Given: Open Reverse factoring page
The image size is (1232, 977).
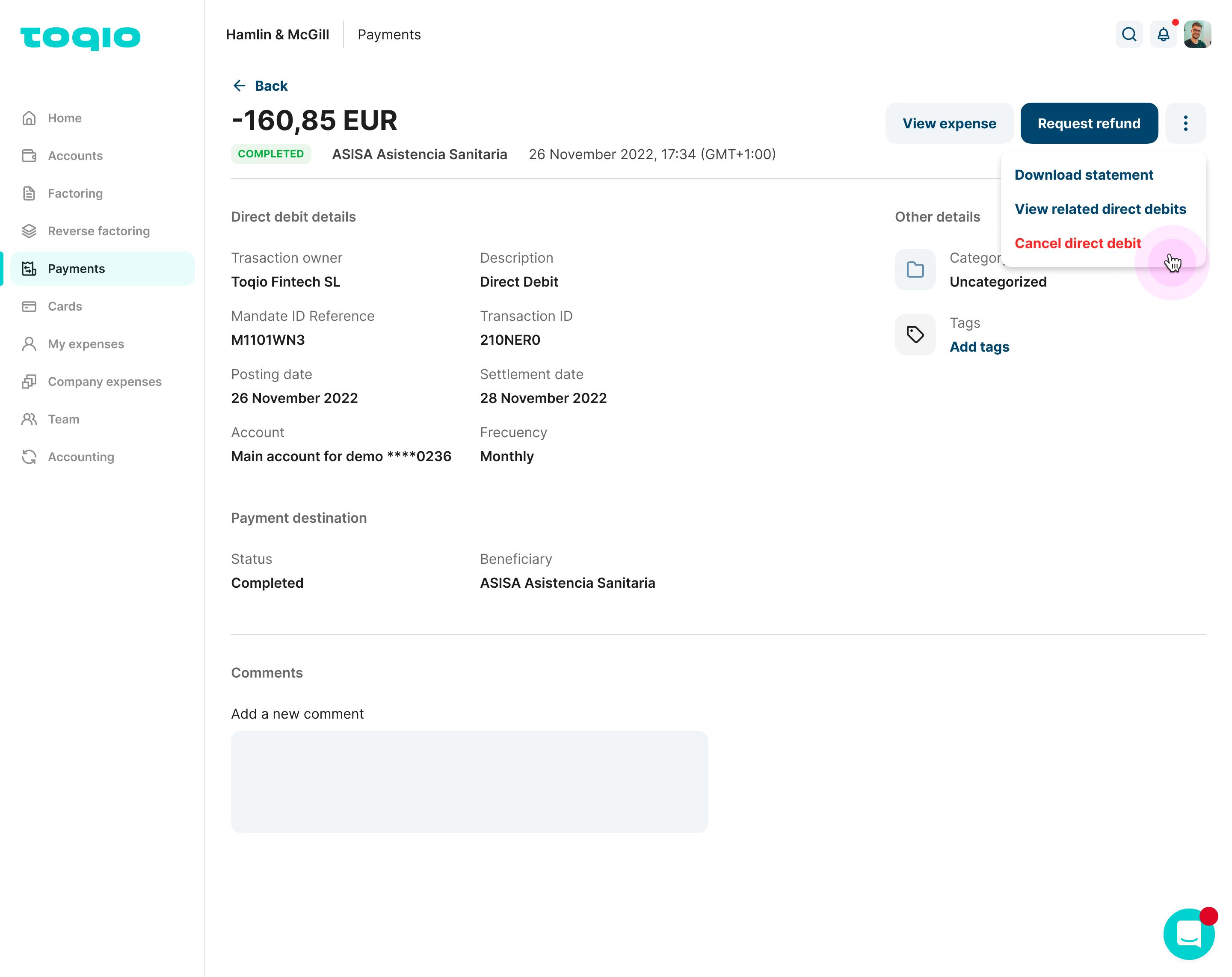Looking at the screenshot, I should point(98,231).
